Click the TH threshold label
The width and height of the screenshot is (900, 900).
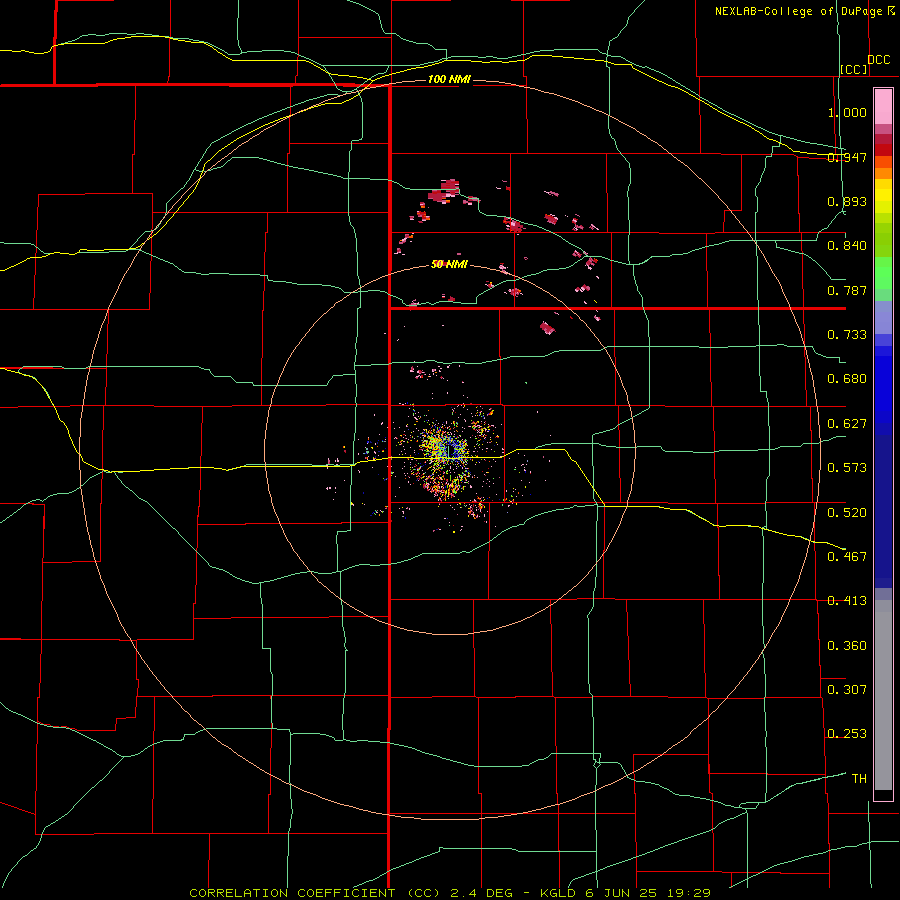(x=859, y=779)
